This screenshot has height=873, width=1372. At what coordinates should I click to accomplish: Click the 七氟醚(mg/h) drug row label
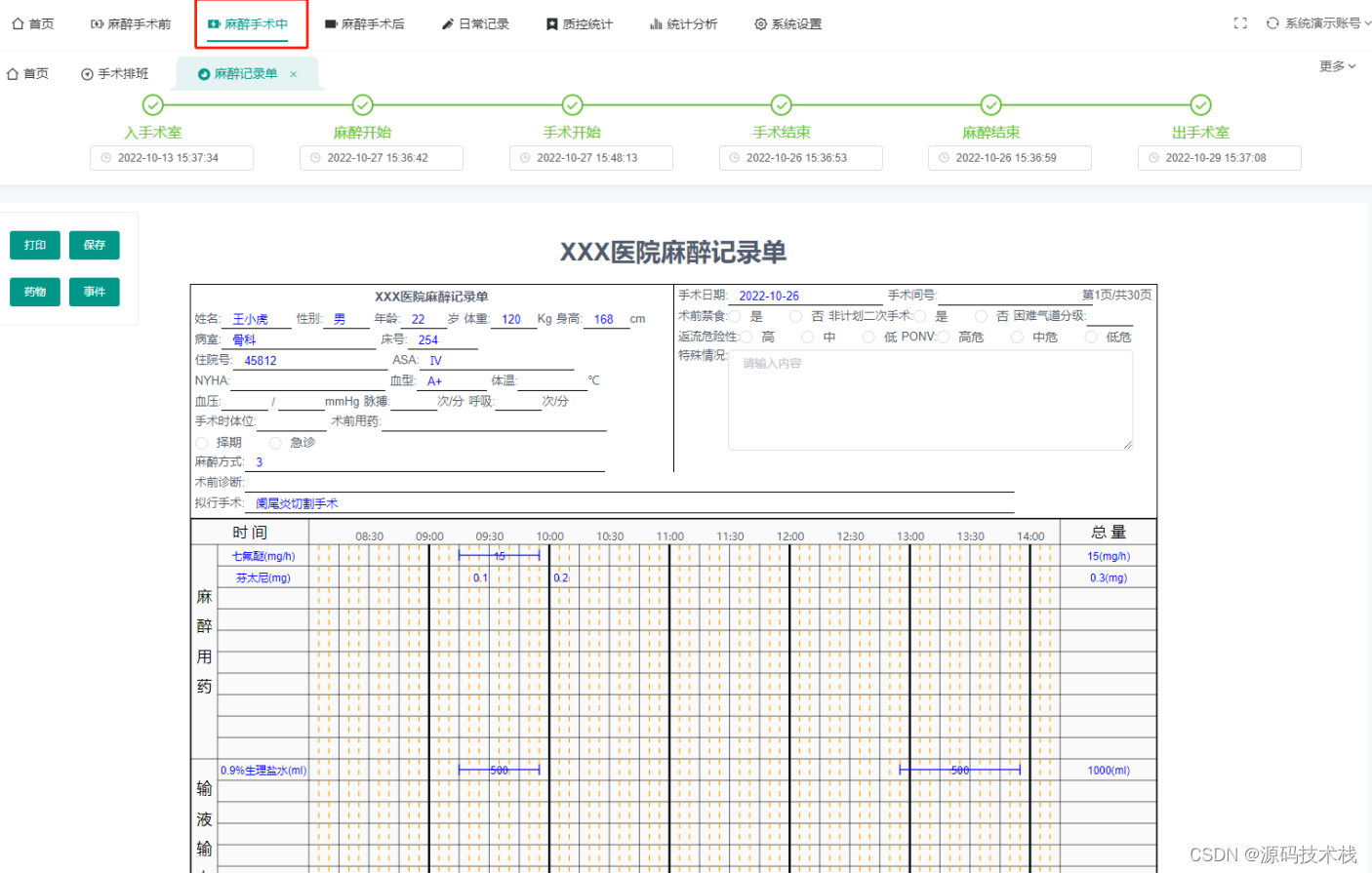pyautogui.click(x=263, y=557)
